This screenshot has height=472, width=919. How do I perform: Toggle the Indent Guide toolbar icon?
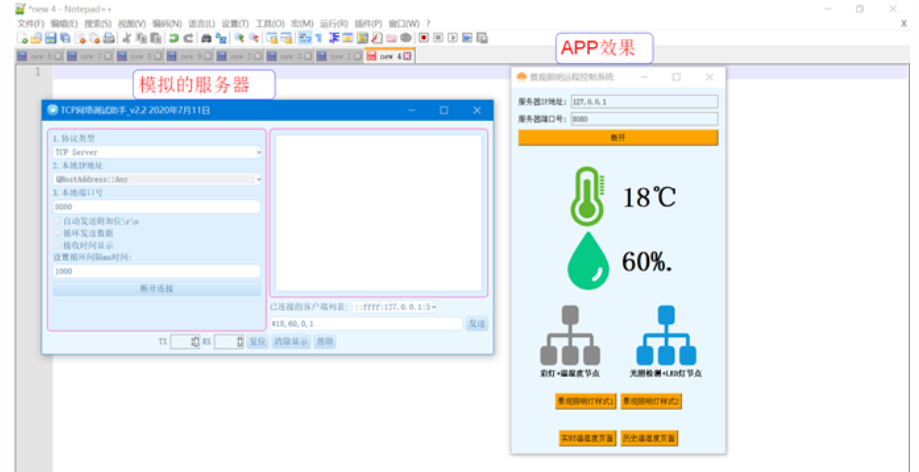[333, 38]
